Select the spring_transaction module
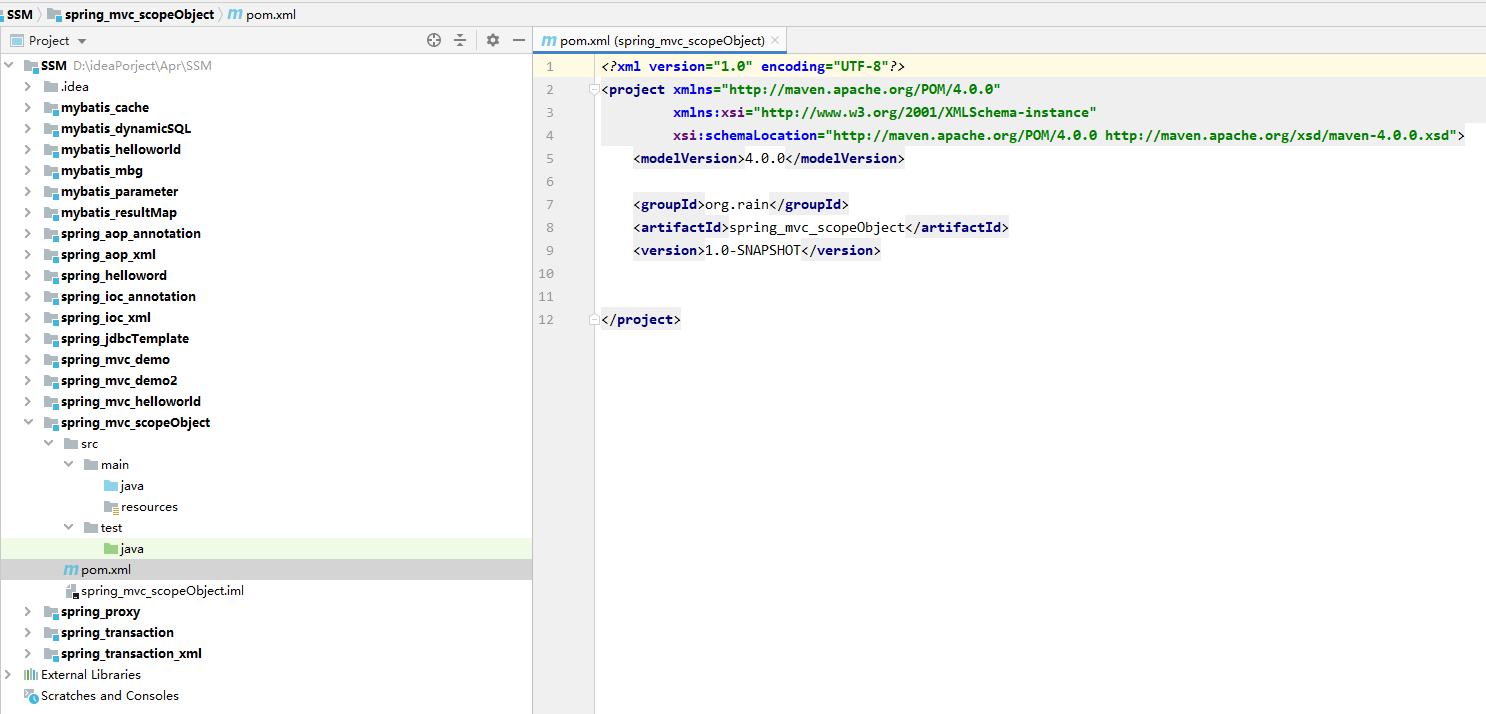The image size is (1486, 714). pos(117,633)
